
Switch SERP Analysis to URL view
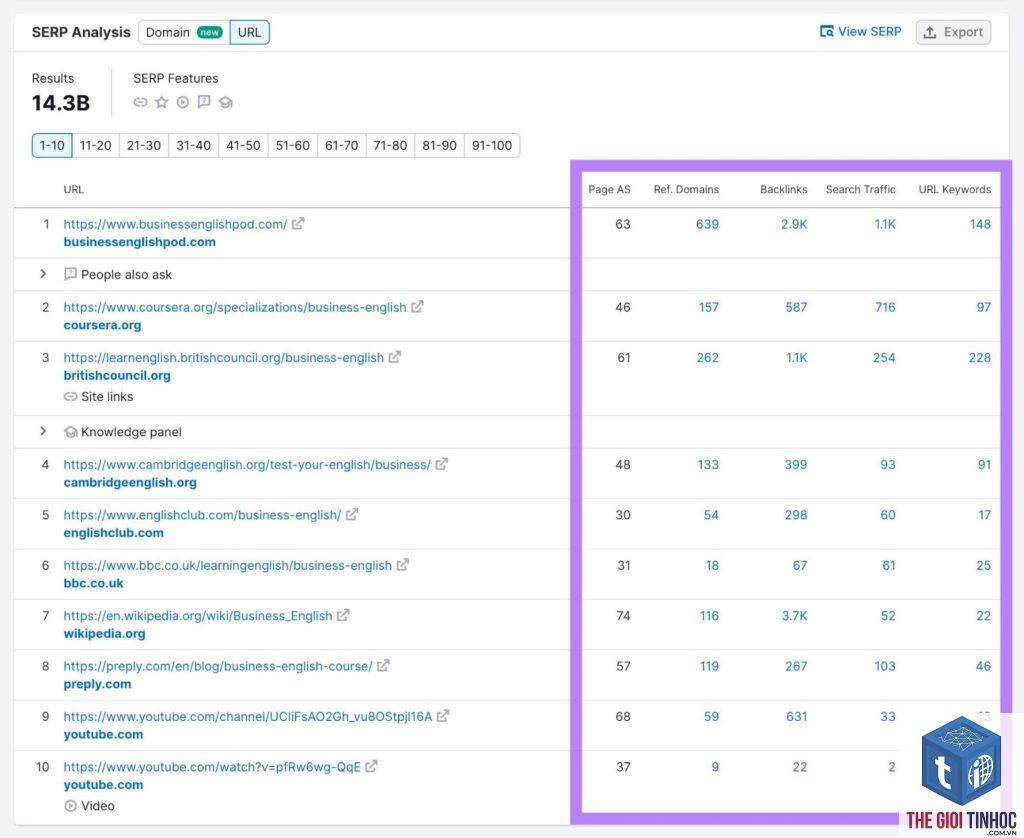tap(249, 32)
